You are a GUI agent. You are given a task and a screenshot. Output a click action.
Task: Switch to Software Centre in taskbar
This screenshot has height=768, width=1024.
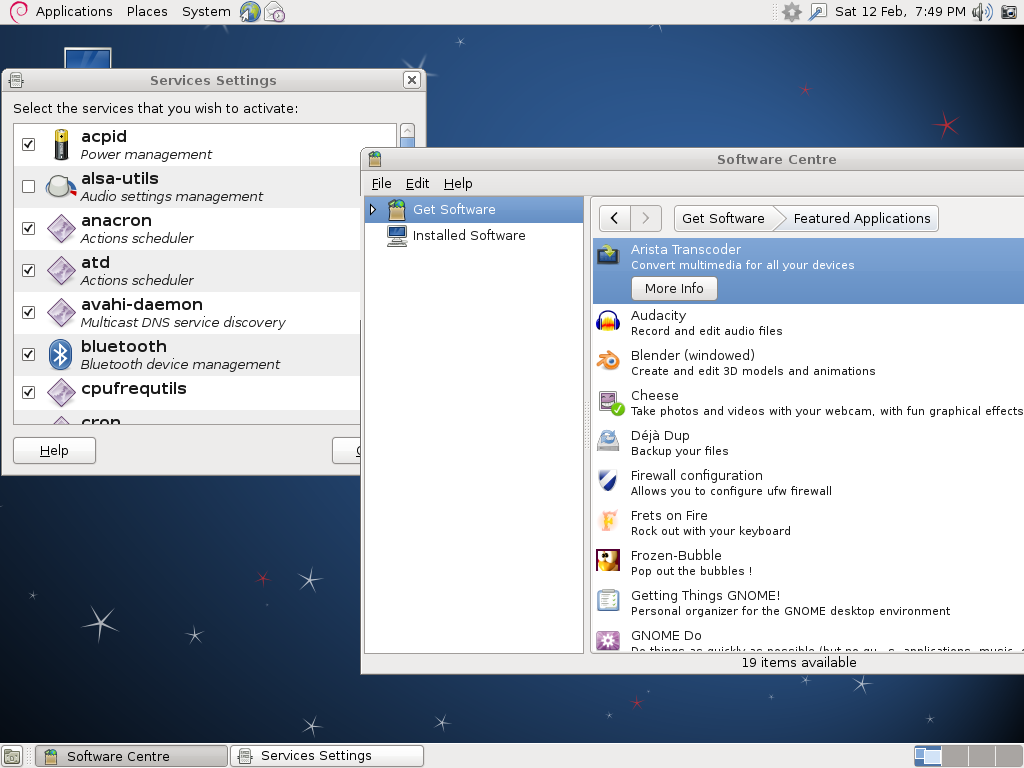[x=131, y=756]
